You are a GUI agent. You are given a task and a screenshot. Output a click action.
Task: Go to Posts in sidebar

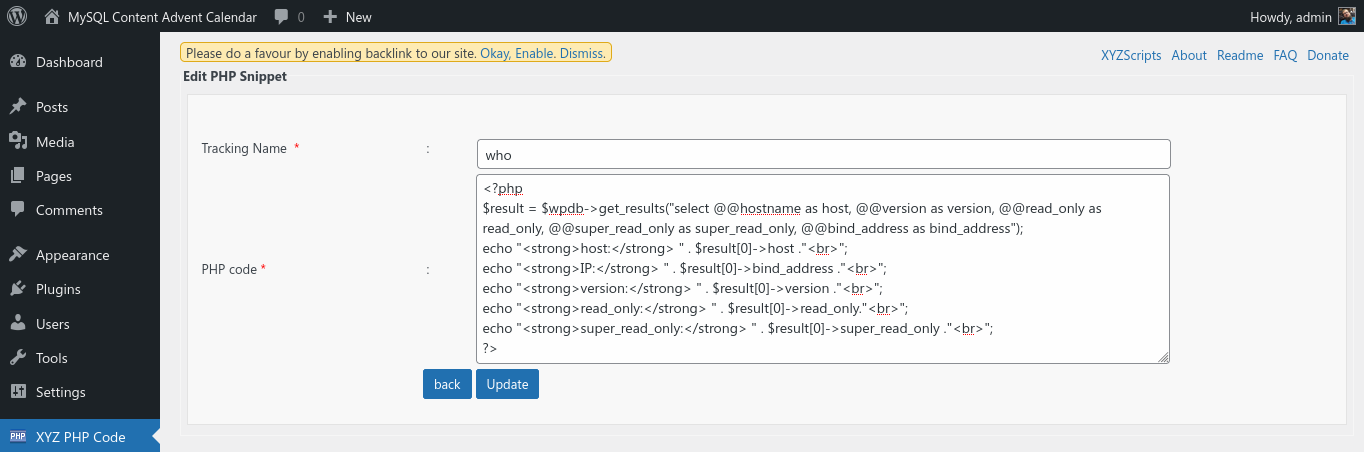point(52,107)
